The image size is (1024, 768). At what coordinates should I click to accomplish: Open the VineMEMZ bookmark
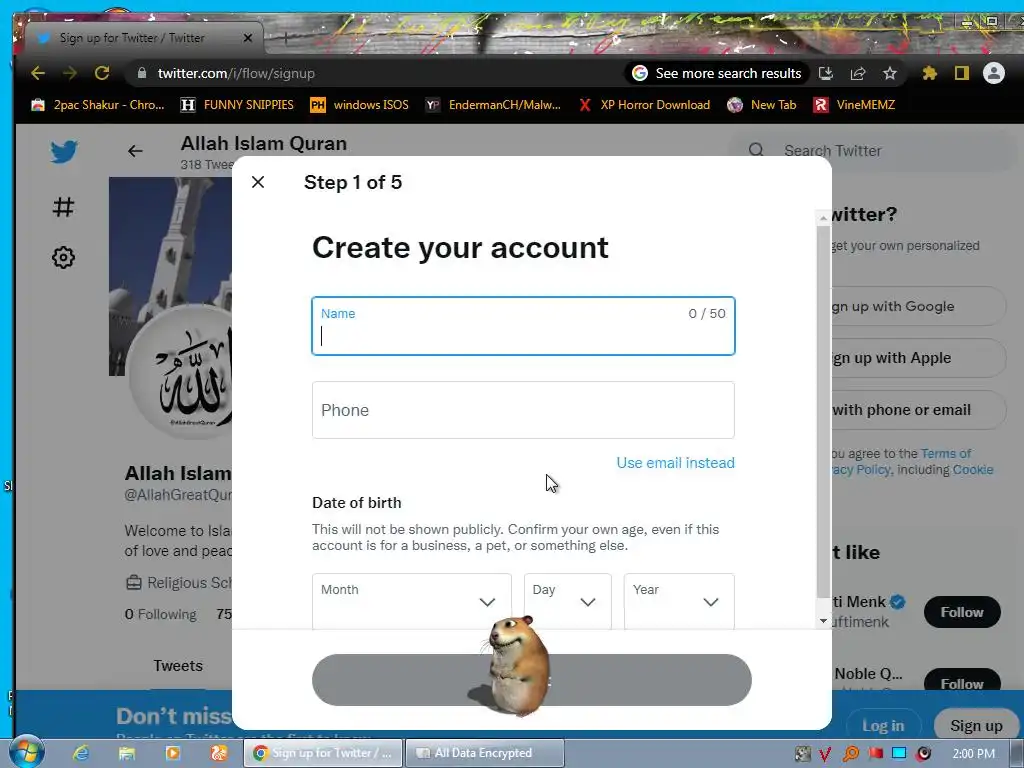tap(854, 104)
